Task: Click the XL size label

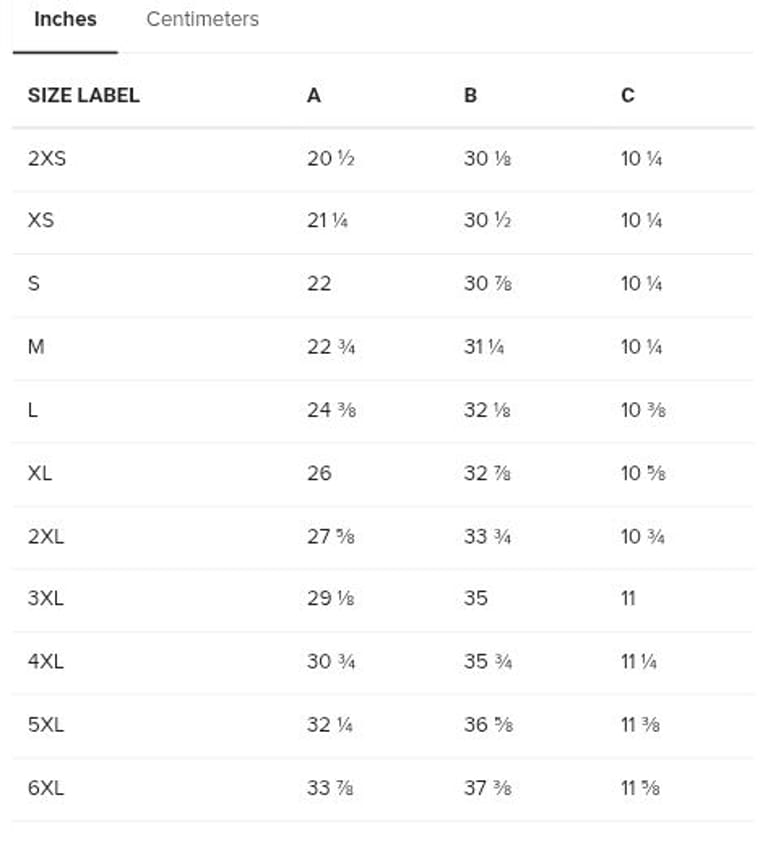Action: 40,473
